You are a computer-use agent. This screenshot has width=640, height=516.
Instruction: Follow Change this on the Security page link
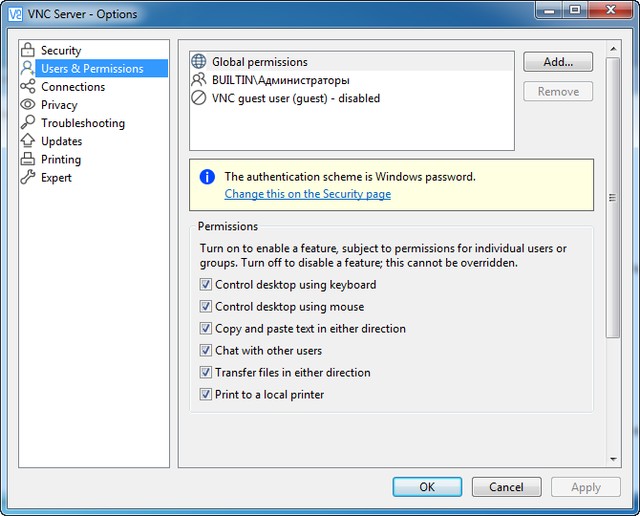(x=308, y=194)
